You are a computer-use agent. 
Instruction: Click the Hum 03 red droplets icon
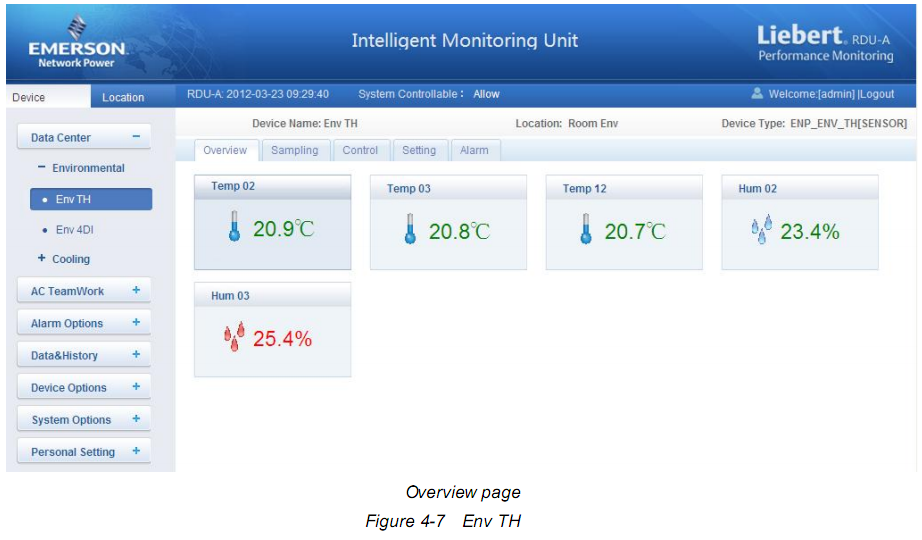pyautogui.click(x=234, y=338)
